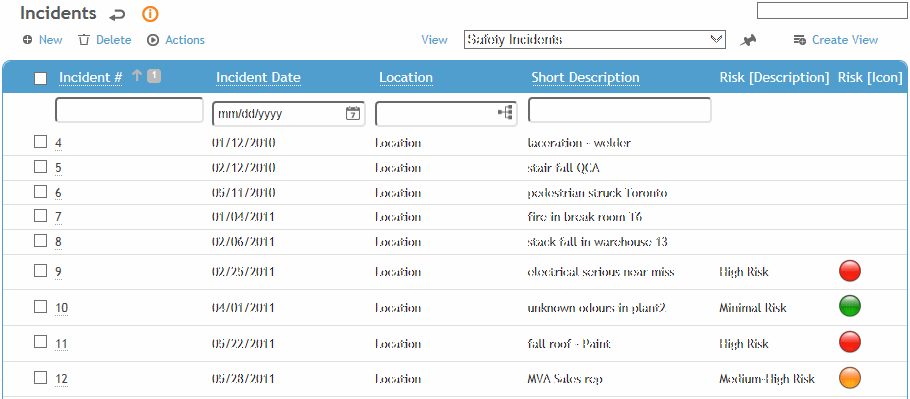
Task: Click 'fire in break room T6' description
Action: click(x=584, y=217)
